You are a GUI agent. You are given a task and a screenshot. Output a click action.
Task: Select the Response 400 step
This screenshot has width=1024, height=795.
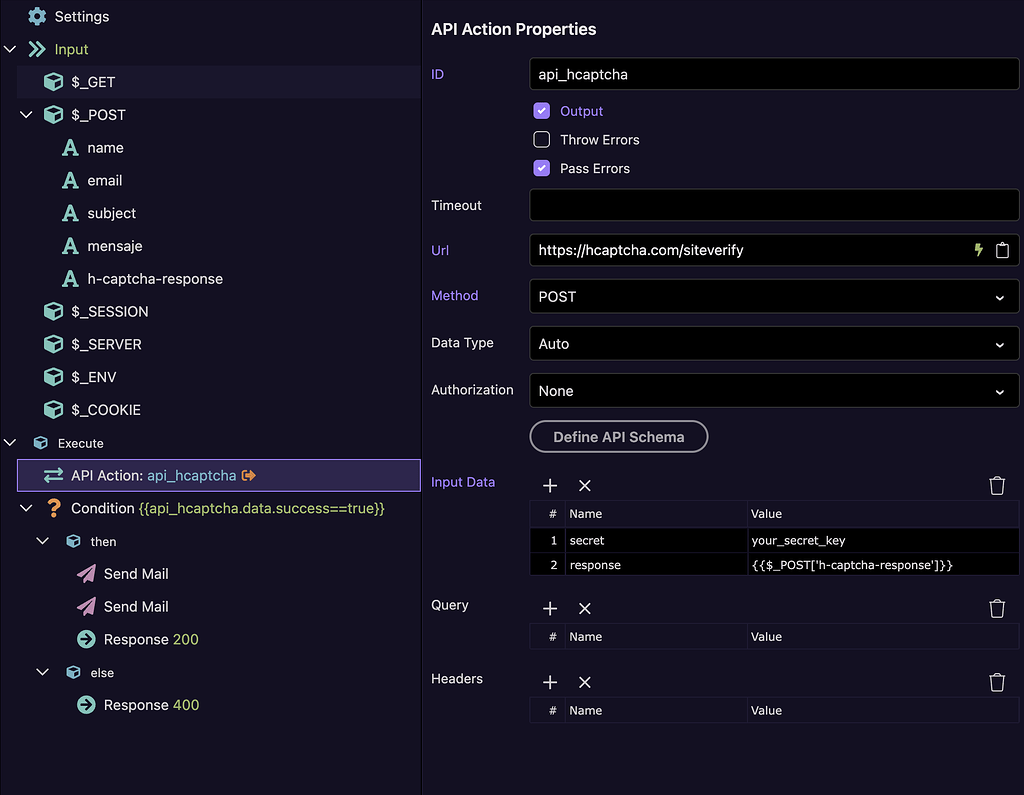point(150,705)
